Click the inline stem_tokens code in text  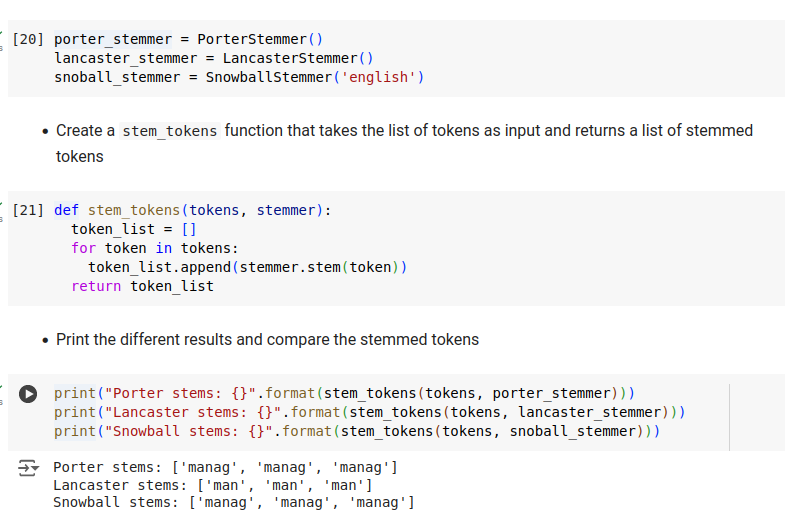pos(169,131)
